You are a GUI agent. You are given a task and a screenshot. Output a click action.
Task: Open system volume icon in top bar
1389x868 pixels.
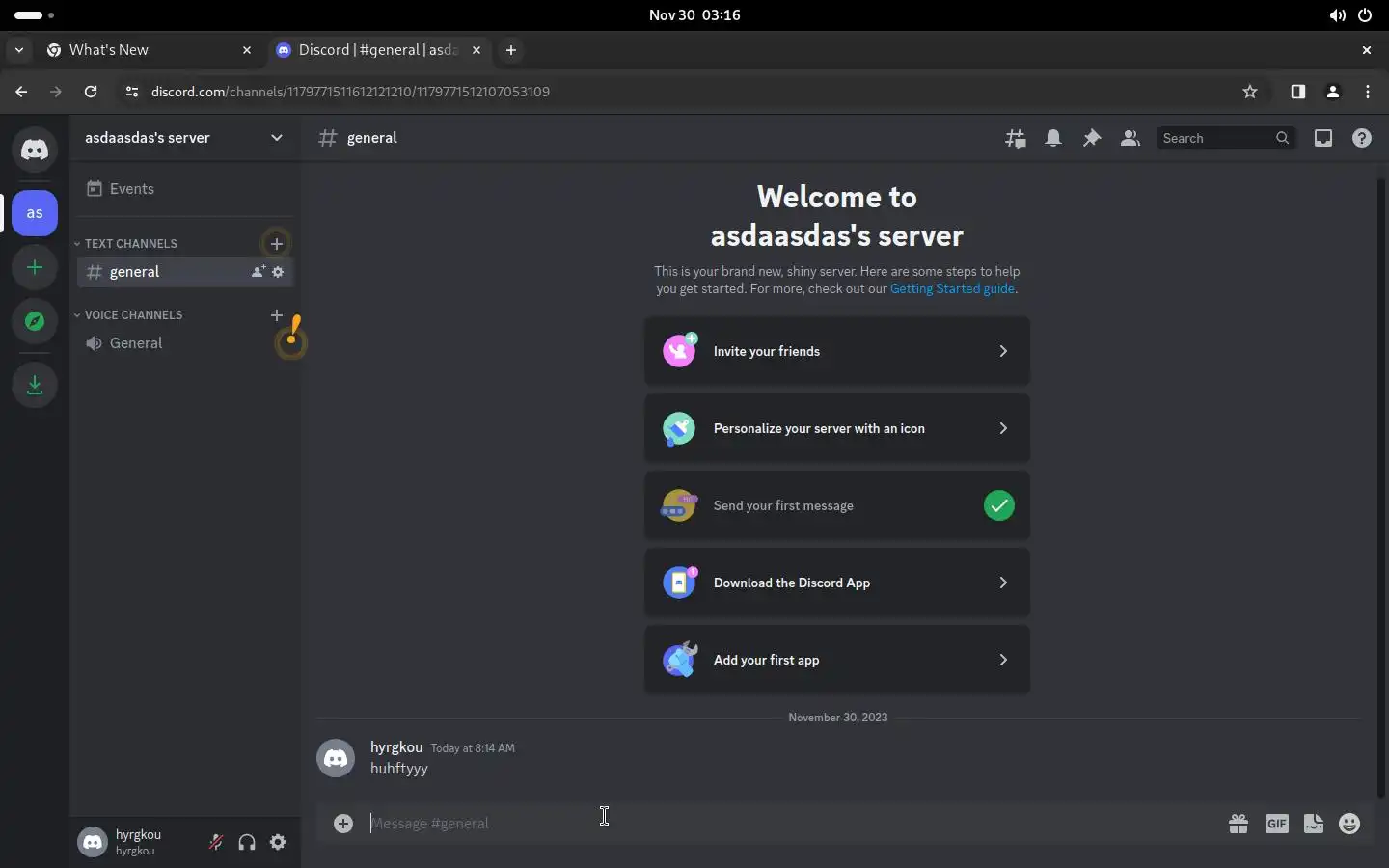[x=1337, y=15]
